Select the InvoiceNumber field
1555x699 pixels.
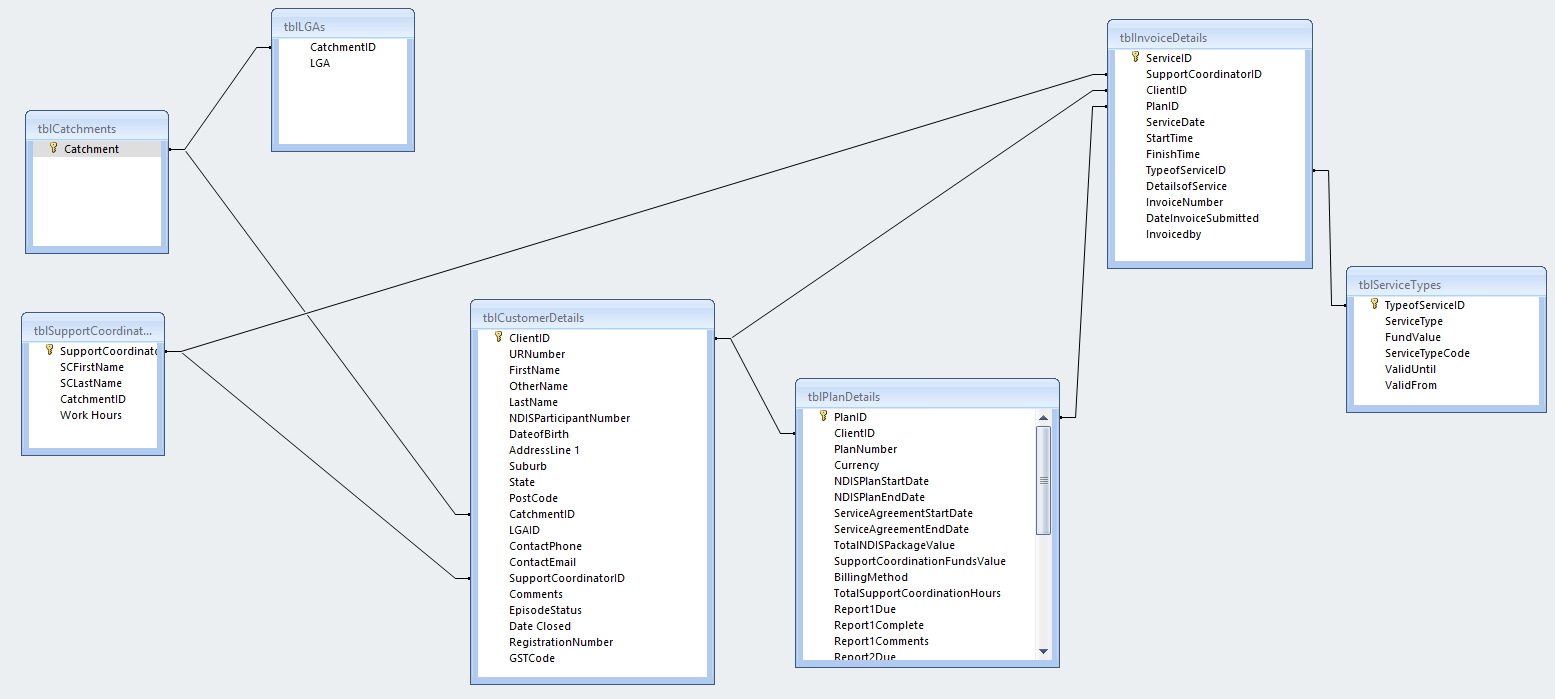point(1184,202)
